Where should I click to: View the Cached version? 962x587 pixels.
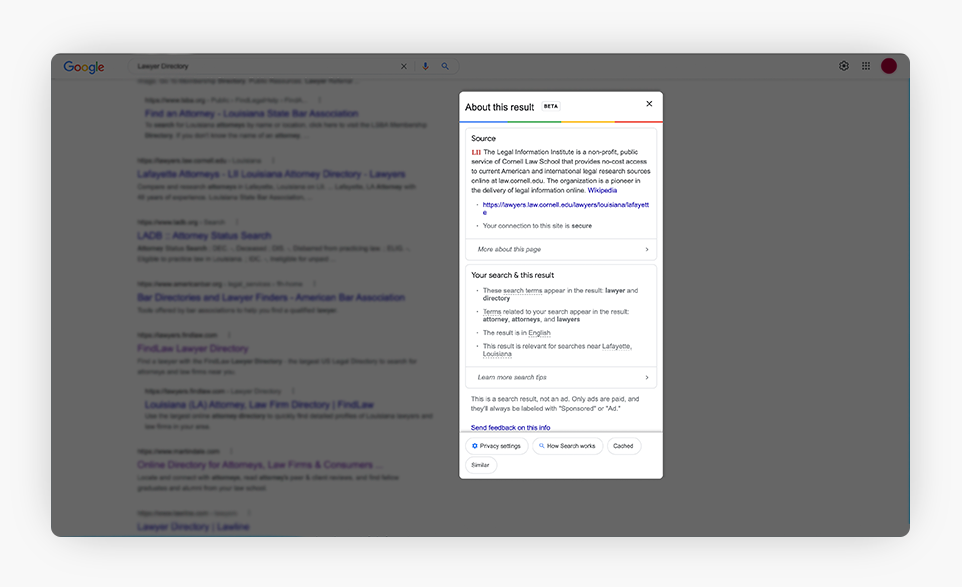click(623, 446)
